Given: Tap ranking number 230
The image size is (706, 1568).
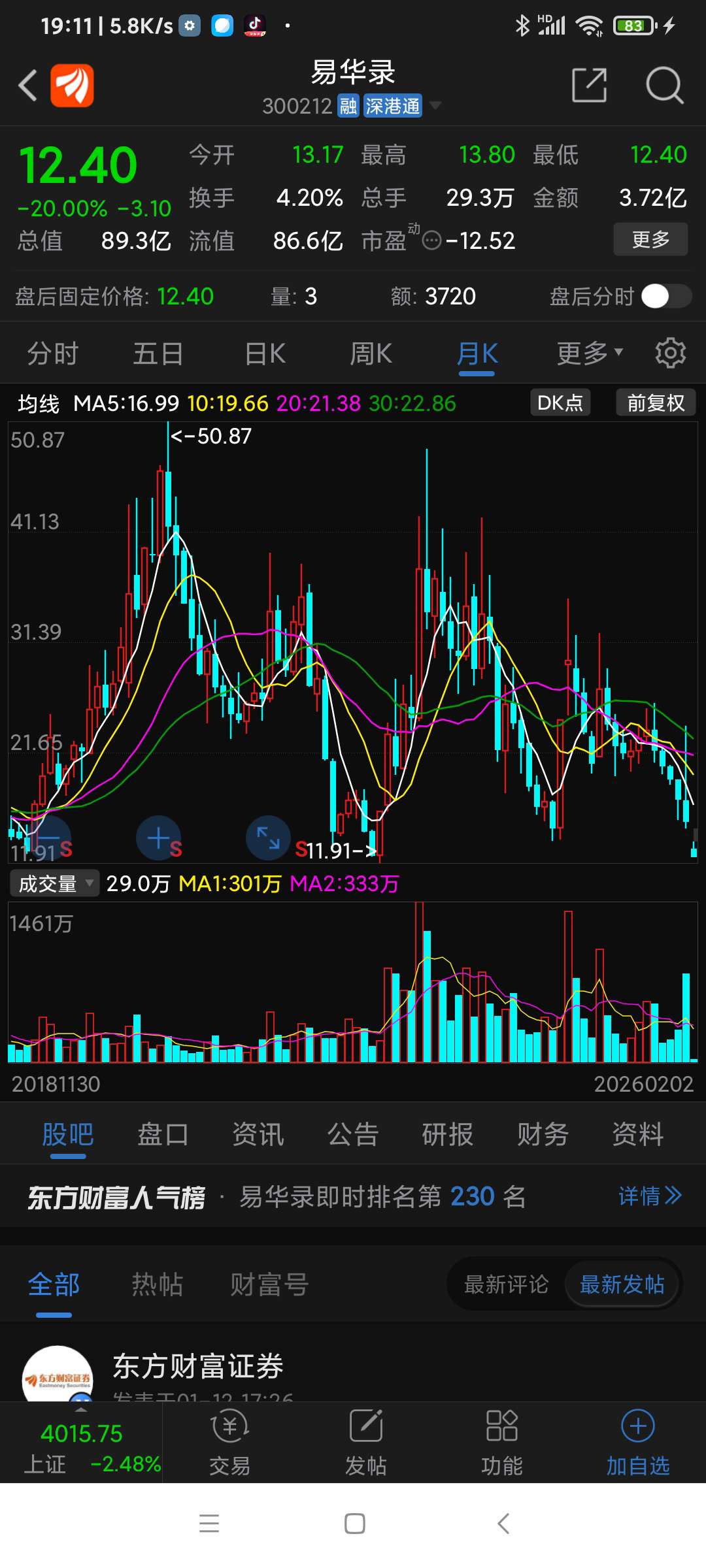Looking at the screenshot, I should coord(472,1196).
